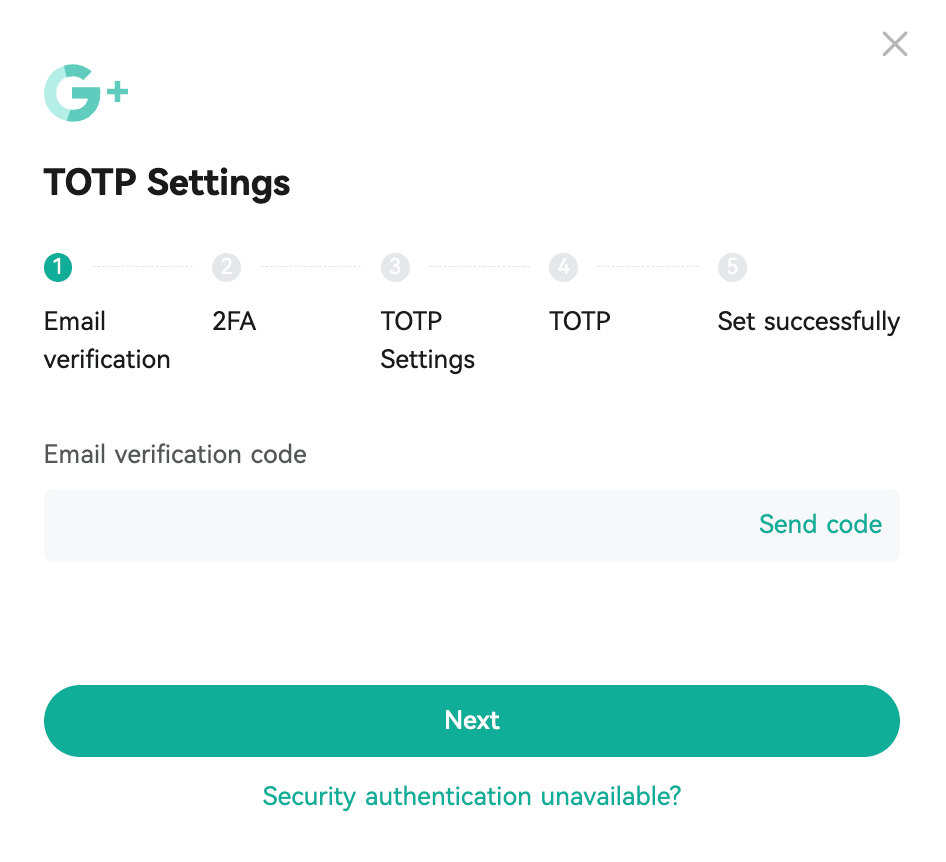Viewport: 946px width, 862px height.
Task: Select the Email verification step label
Action: click(x=107, y=340)
